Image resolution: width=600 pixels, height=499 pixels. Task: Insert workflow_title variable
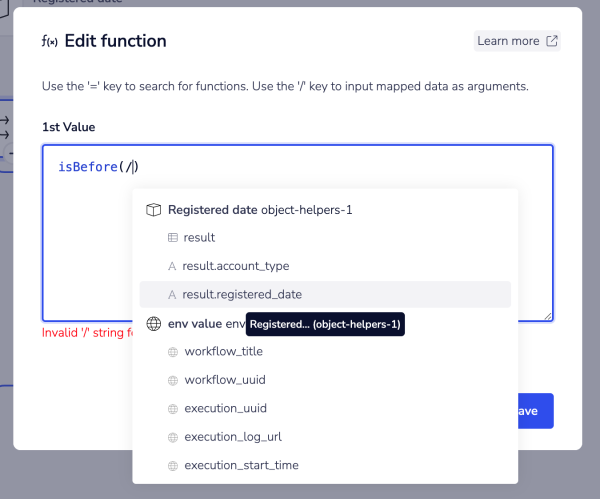click(223, 352)
